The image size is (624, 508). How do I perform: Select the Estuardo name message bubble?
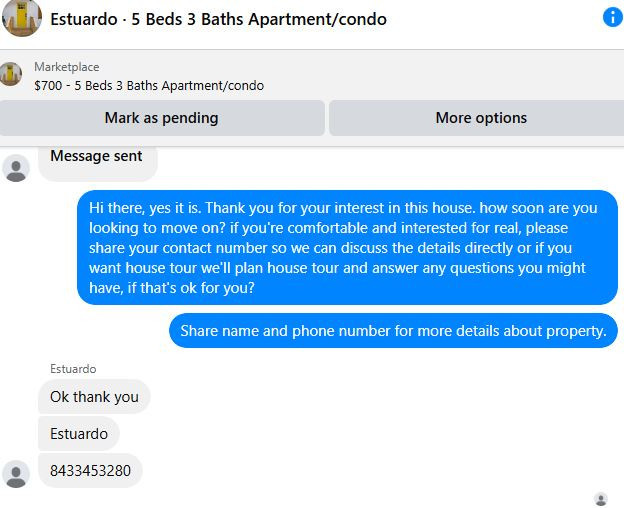79,434
